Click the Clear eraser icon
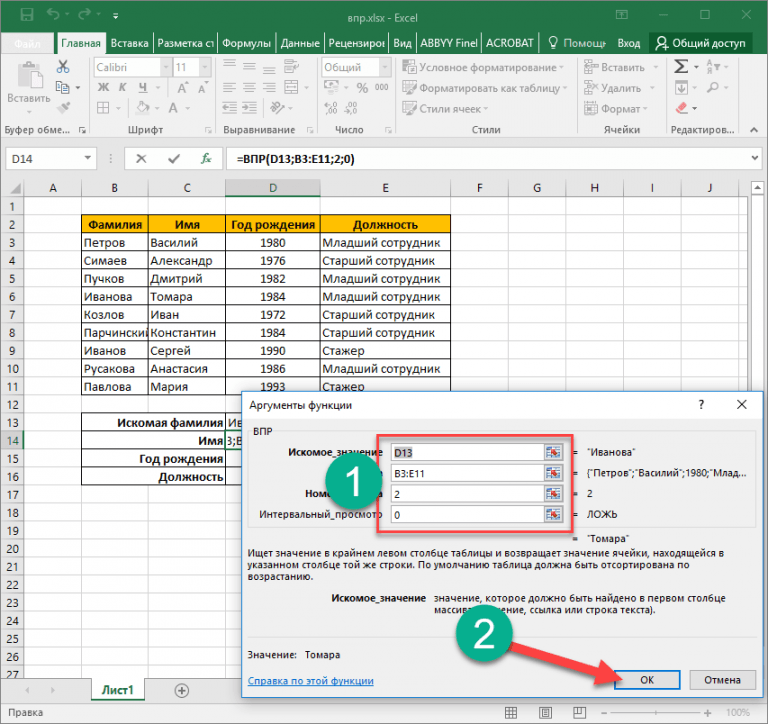The image size is (768, 724). click(x=682, y=108)
